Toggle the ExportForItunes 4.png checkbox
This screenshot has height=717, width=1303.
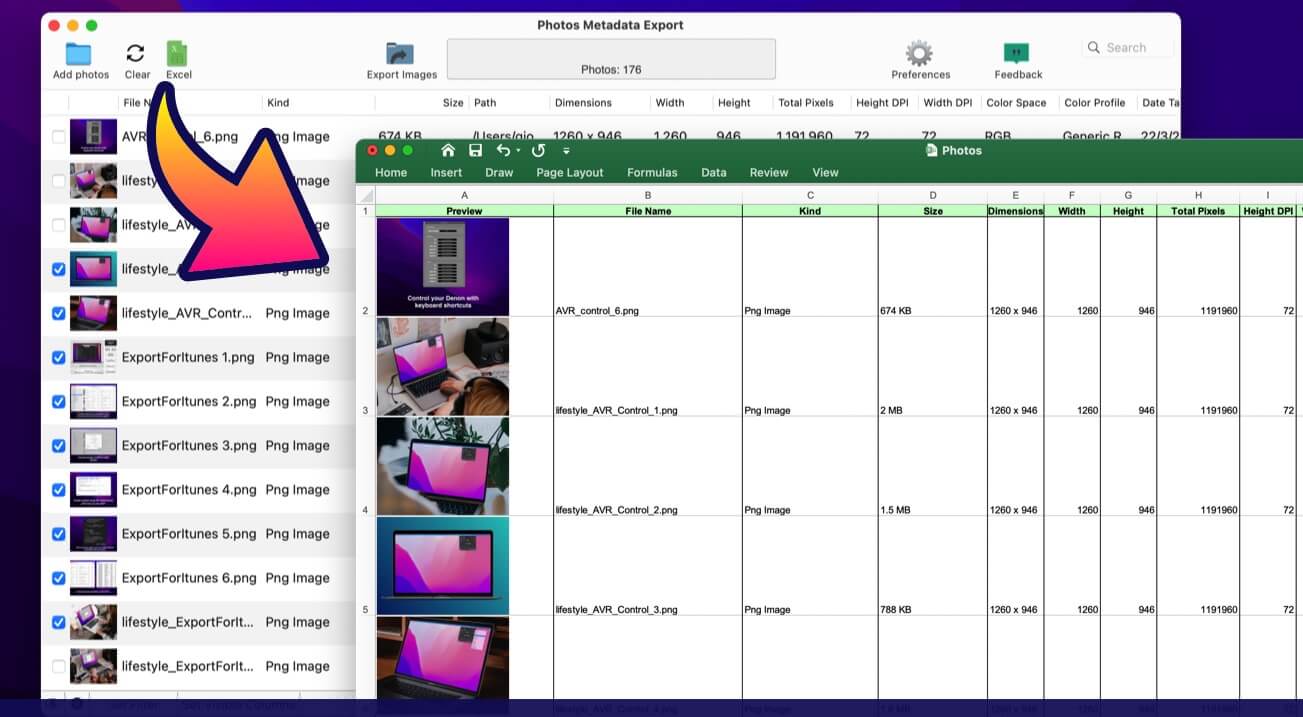(58, 489)
